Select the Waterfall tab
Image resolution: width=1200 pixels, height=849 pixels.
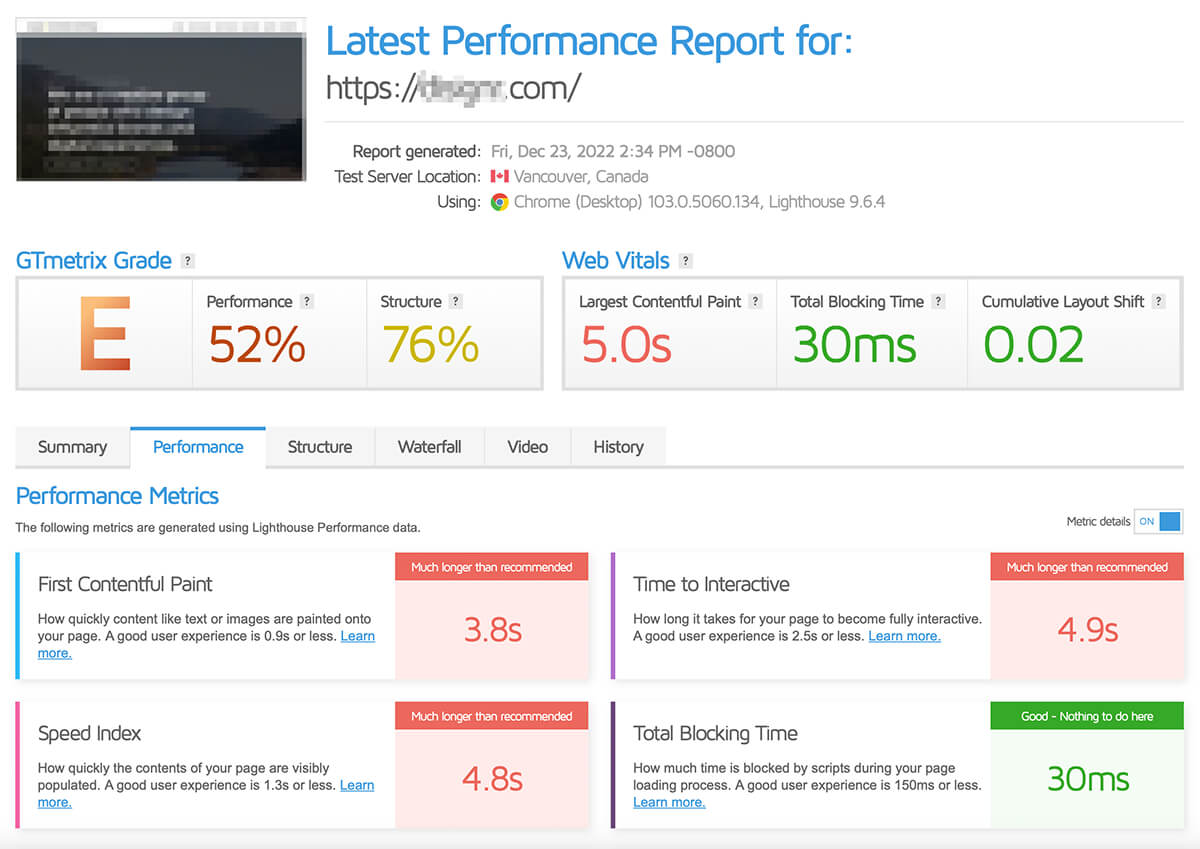point(430,447)
